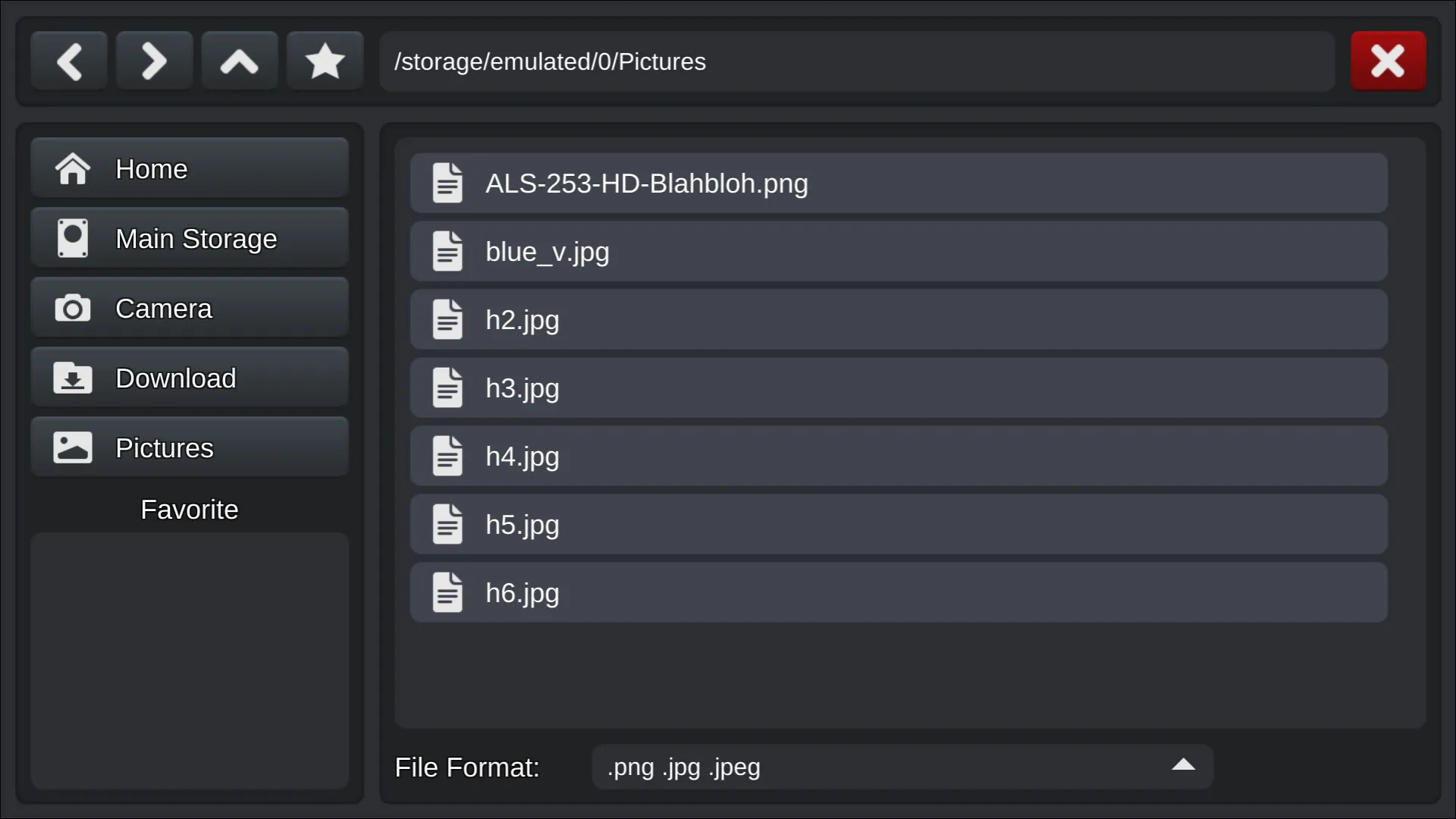Close the file browser dialog

click(x=1388, y=61)
